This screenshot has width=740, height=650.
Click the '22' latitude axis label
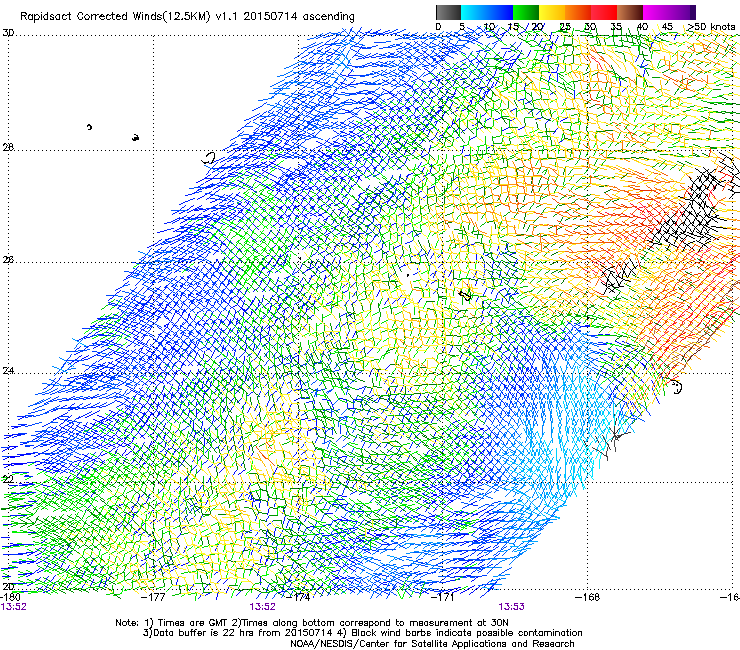(8, 480)
